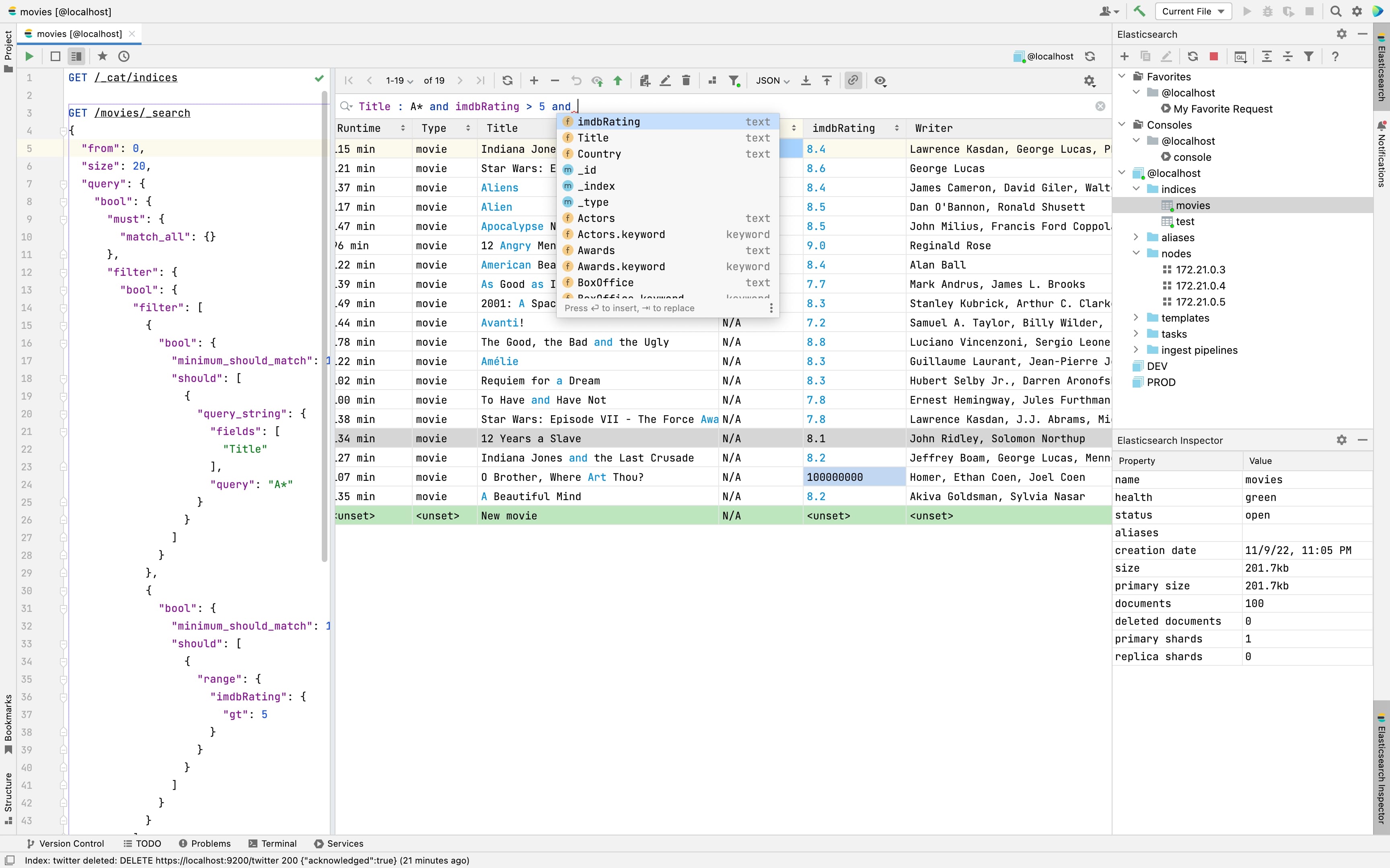Open Elasticsearch plugin help with the question mark
1390x868 pixels.
click(1335, 56)
